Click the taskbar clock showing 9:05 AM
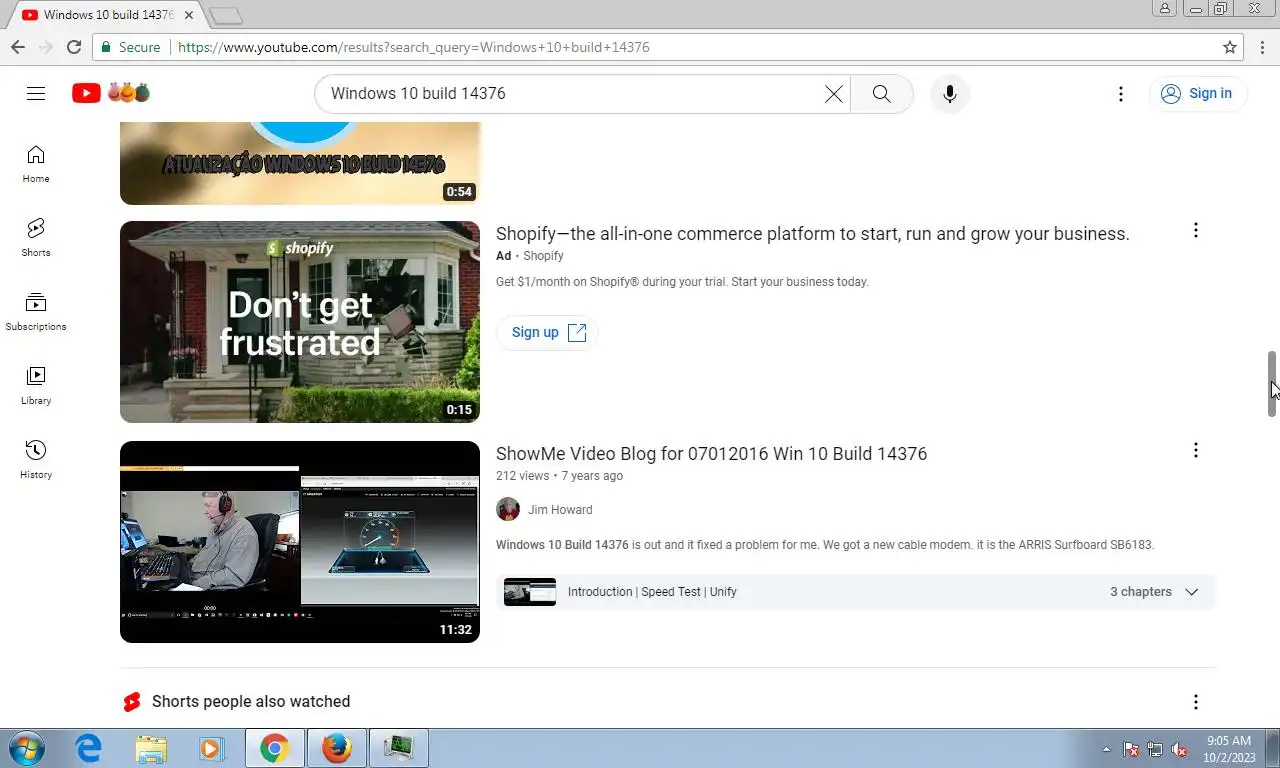Screen dimensions: 1280x768 click(x=1228, y=749)
